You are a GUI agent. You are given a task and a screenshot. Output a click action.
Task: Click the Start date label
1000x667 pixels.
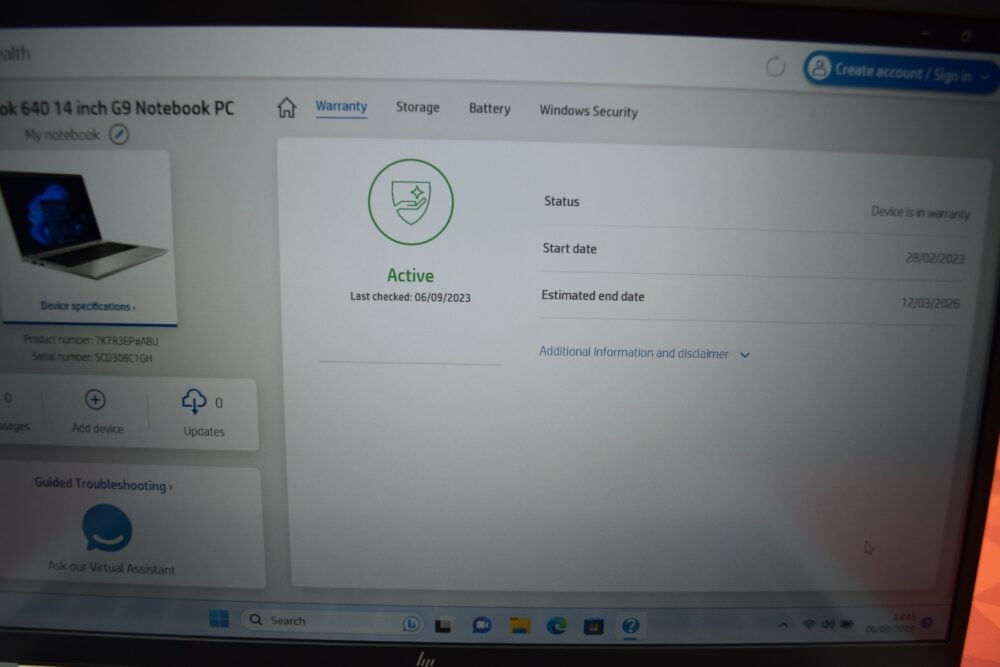click(570, 249)
